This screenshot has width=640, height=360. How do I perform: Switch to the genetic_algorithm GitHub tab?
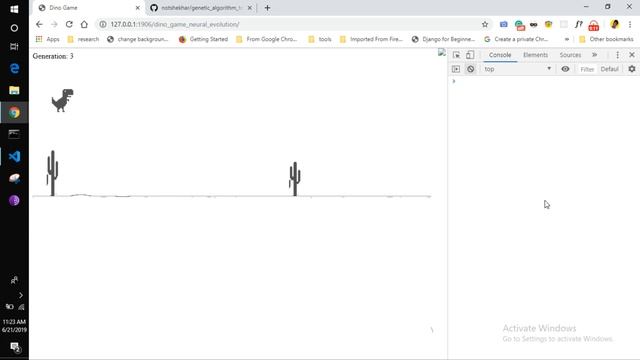click(201, 8)
